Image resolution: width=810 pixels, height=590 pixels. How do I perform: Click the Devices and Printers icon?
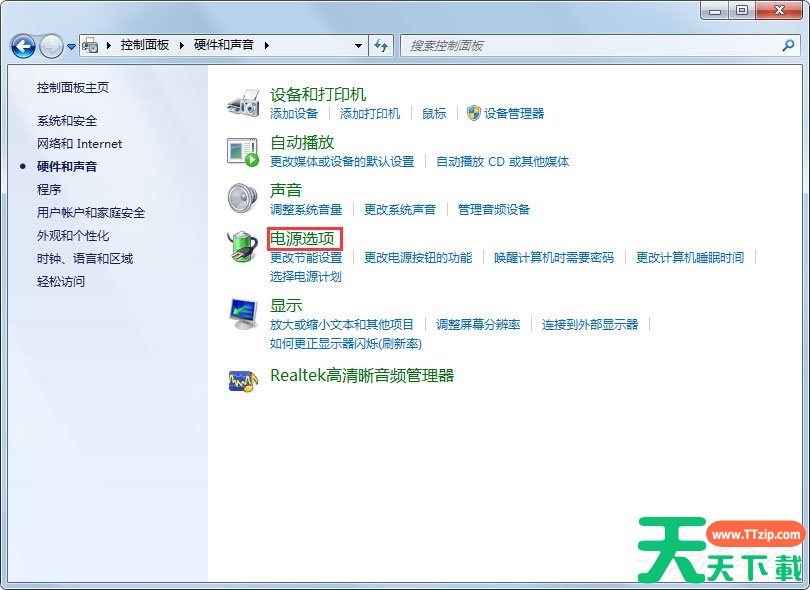click(x=243, y=103)
